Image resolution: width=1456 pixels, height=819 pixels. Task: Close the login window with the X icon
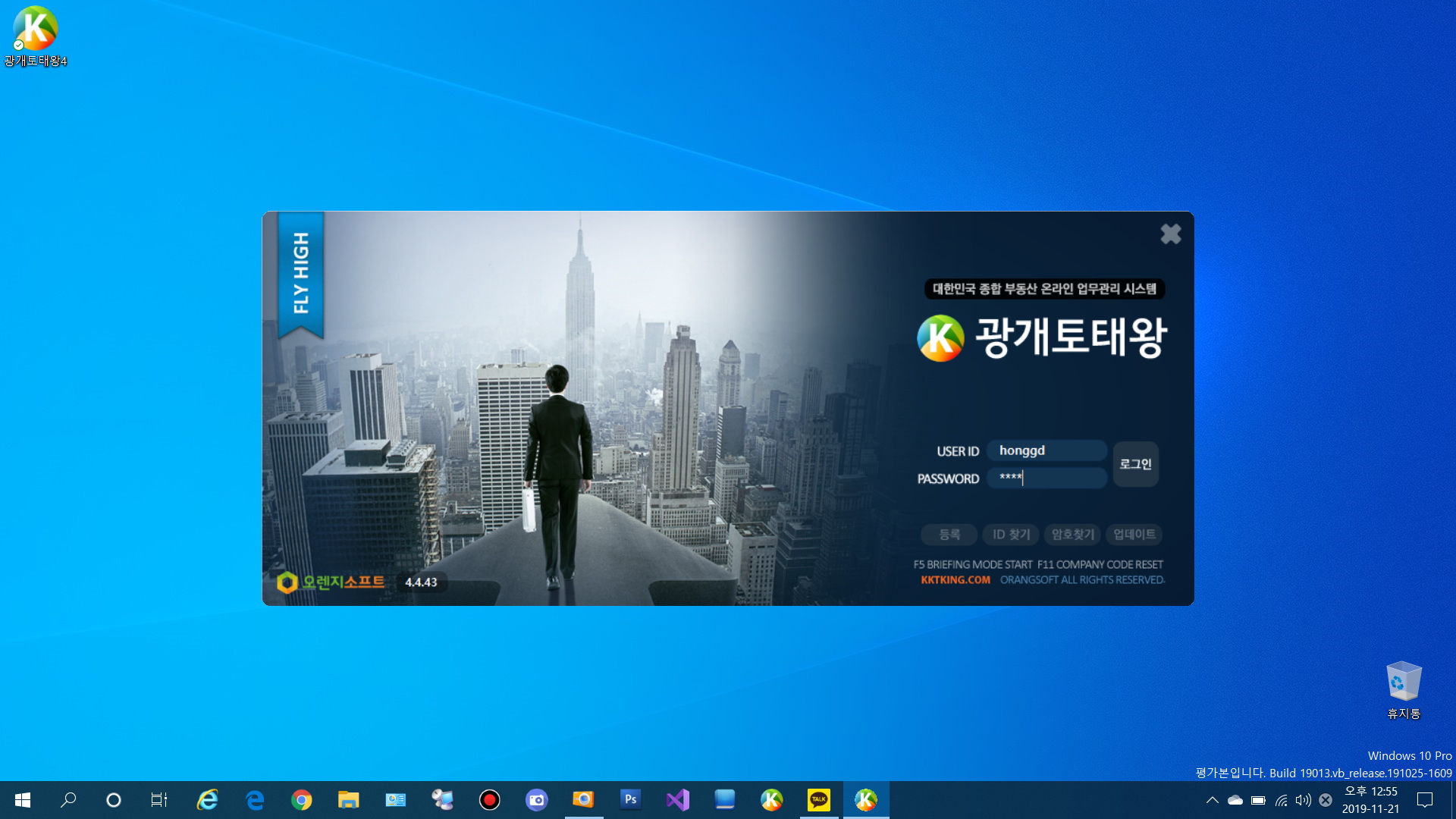click(1170, 234)
